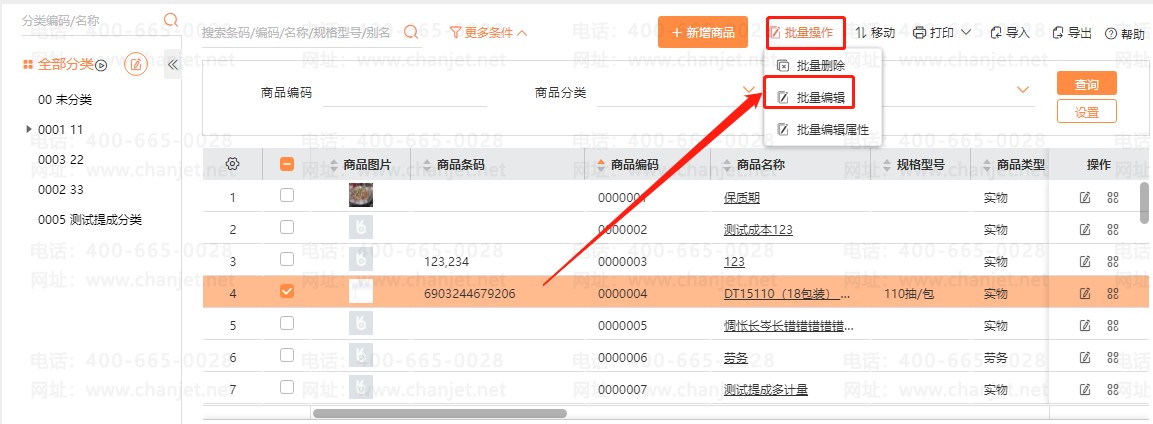Open more-actions grid icon for row 保质期

coord(1113,197)
